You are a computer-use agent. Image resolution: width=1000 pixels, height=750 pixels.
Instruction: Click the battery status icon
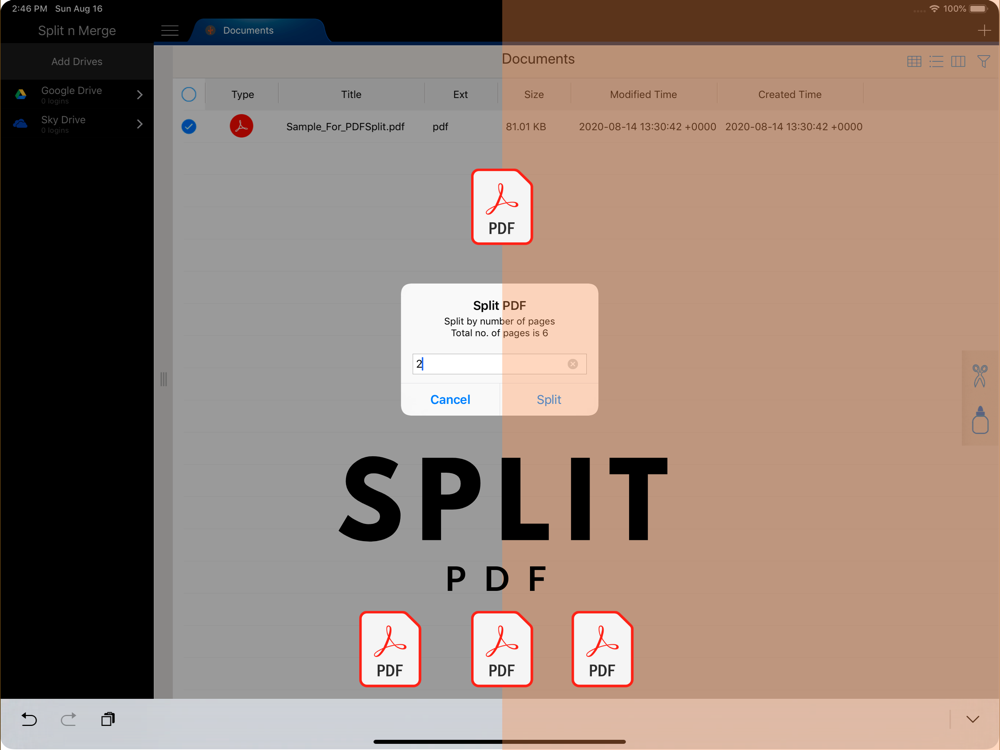tap(979, 8)
